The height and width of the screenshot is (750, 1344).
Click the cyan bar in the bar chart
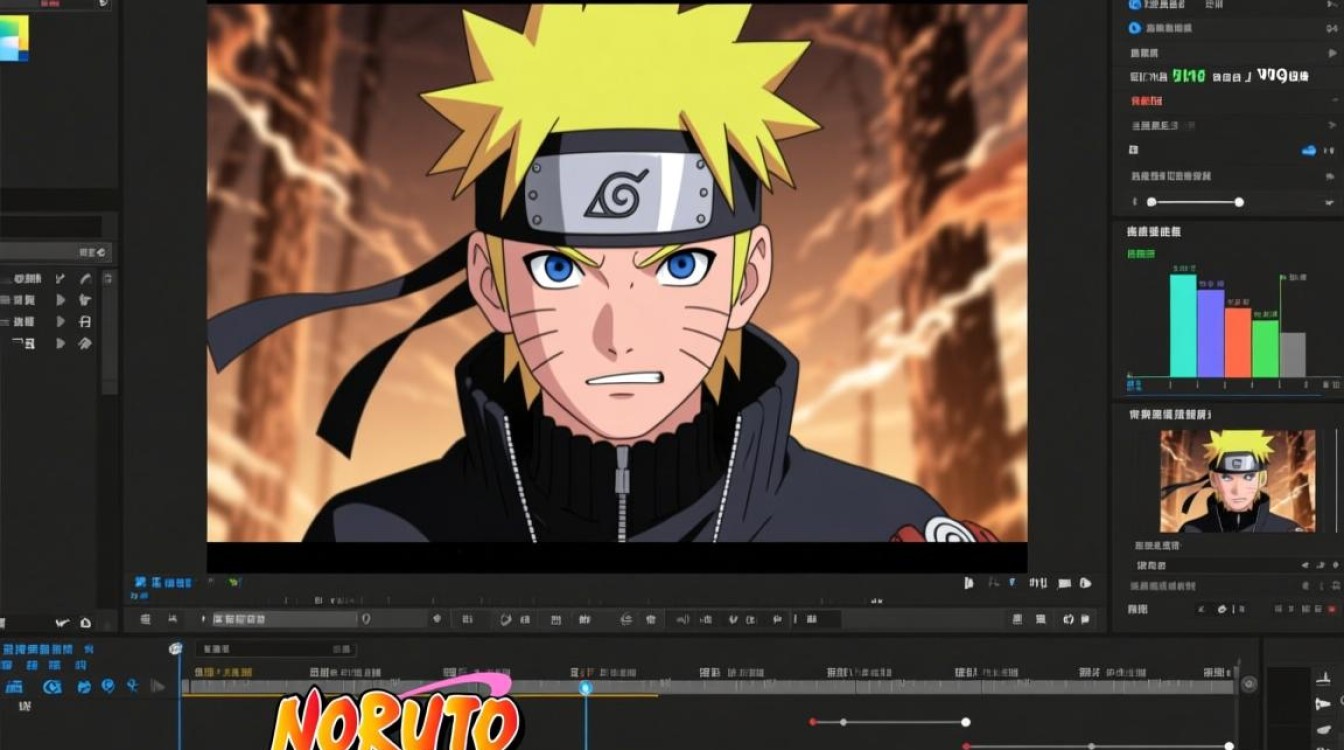click(1183, 326)
